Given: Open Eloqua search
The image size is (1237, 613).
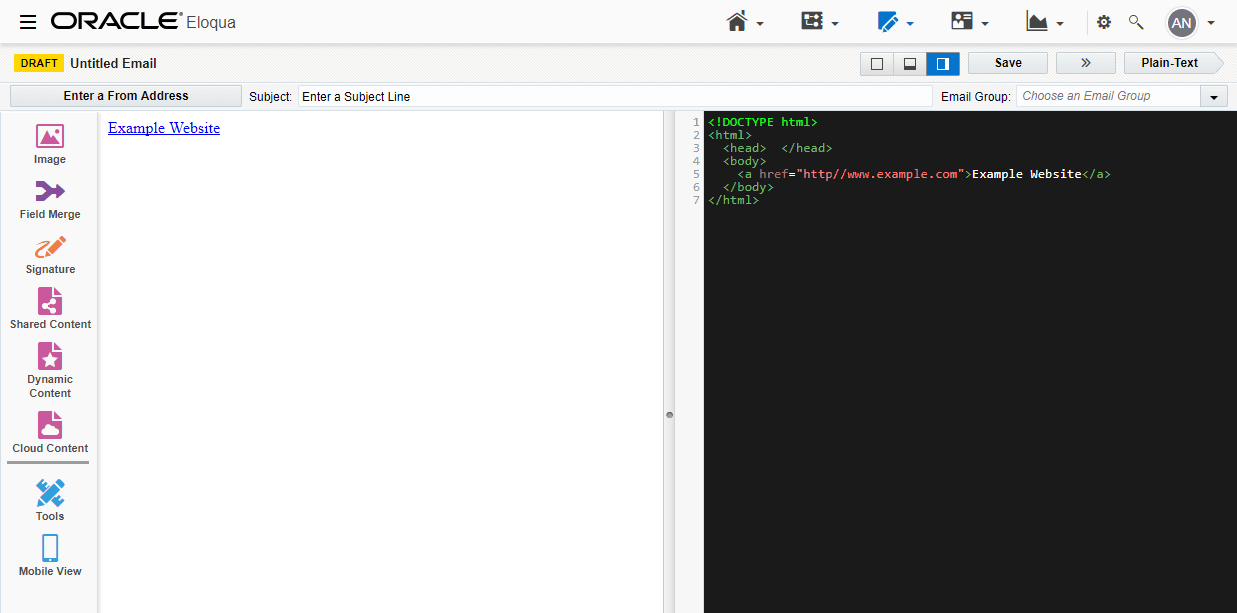Looking at the screenshot, I should pos(1136,21).
